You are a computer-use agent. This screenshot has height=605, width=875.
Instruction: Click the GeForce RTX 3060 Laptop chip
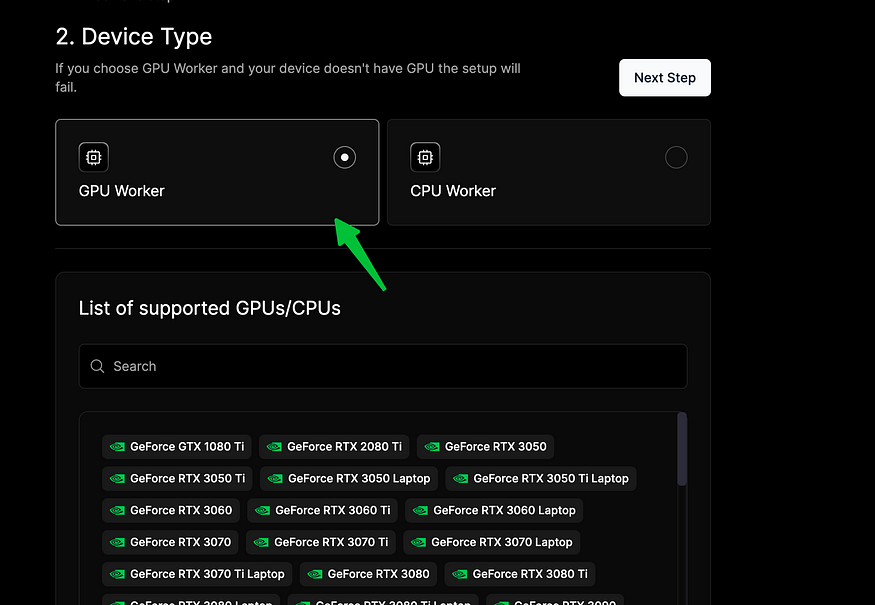(x=494, y=510)
